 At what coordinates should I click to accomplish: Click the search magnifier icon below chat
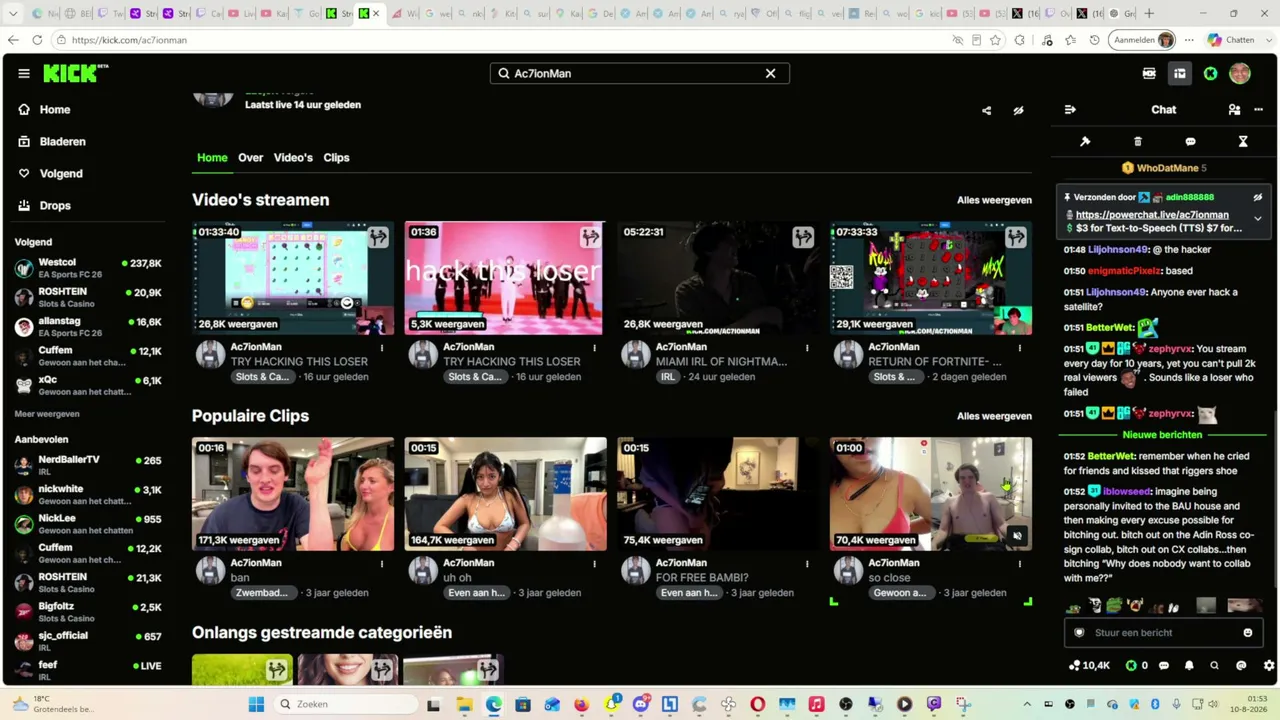1215,665
